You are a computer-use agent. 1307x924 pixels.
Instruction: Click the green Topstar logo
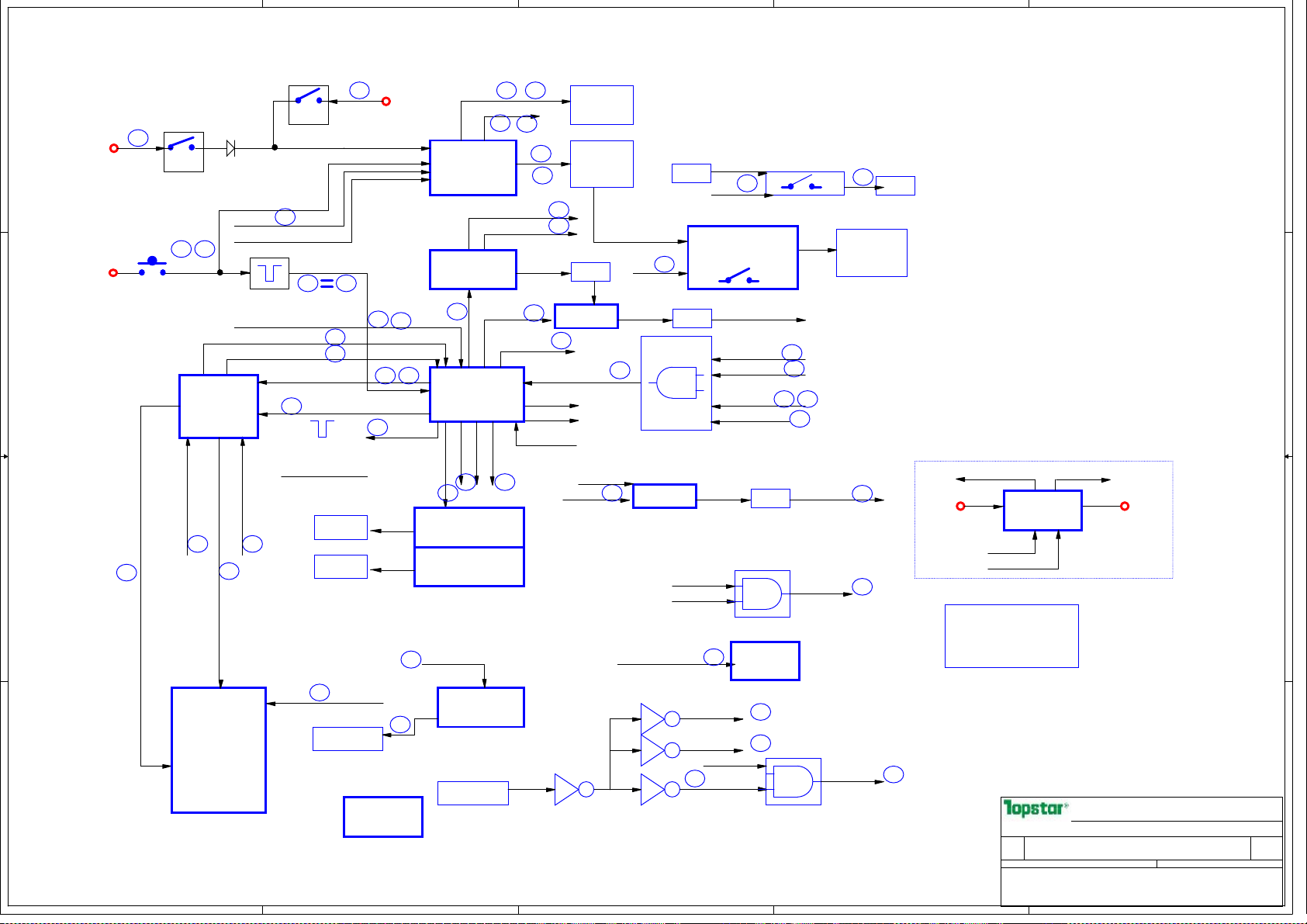click(1035, 808)
